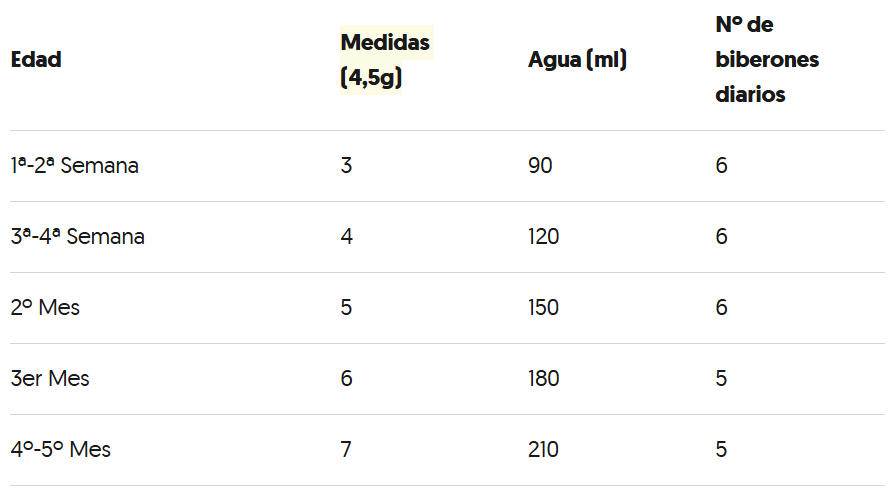This screenshot has width=889, height=489.
Task: Select the Agua (ml) column header
Action: click(577, 60)
